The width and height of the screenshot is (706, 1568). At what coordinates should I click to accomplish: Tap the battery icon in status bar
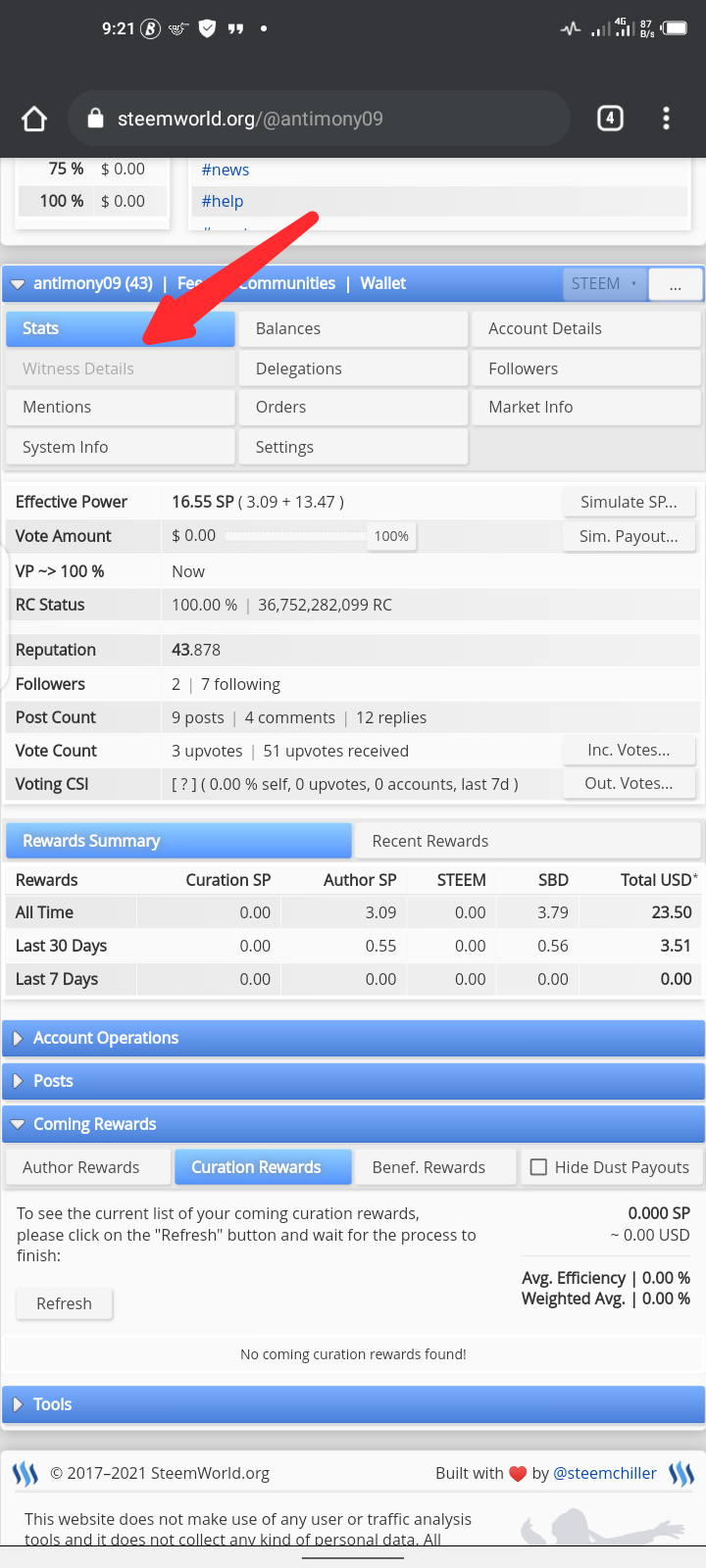[x=675, y=28]
